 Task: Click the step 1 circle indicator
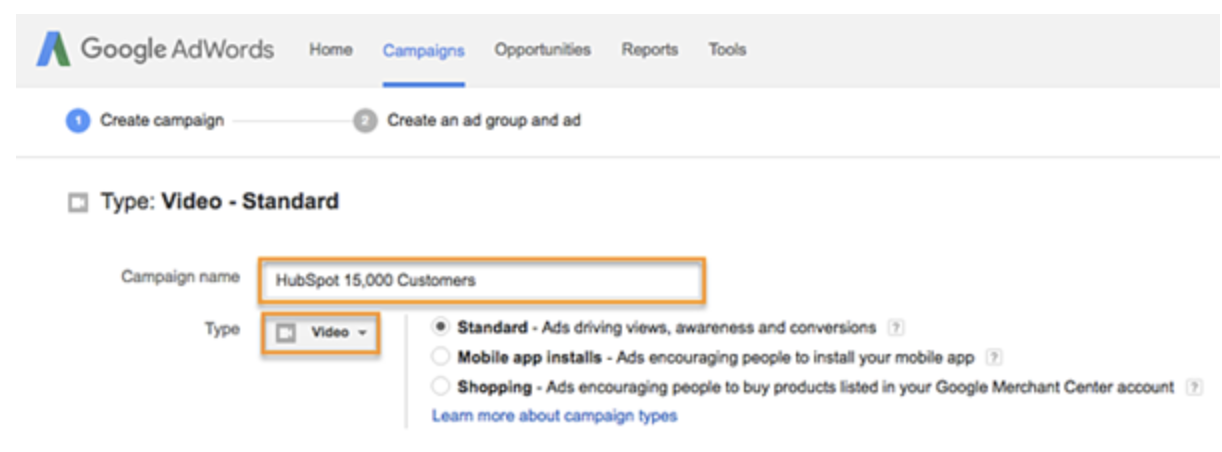[x=78, y=121]
